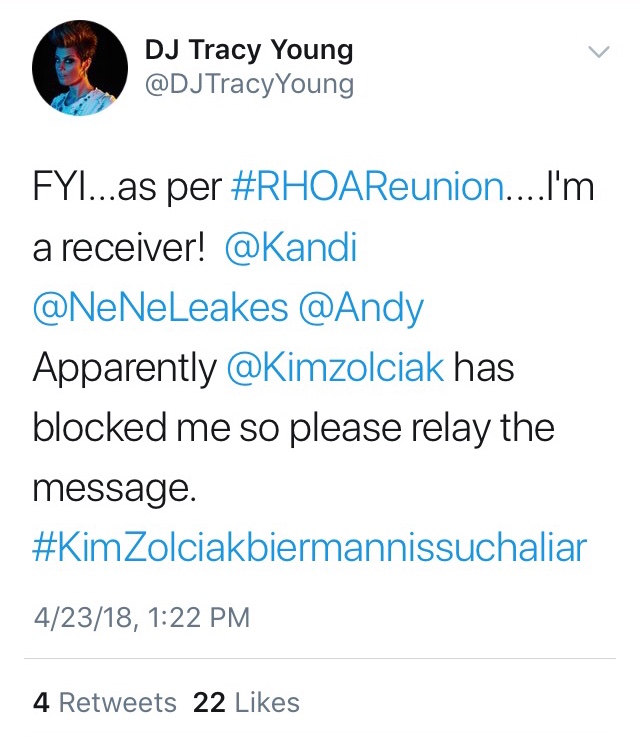Open the #RHOAReunion hashtag

click(367, 187)
